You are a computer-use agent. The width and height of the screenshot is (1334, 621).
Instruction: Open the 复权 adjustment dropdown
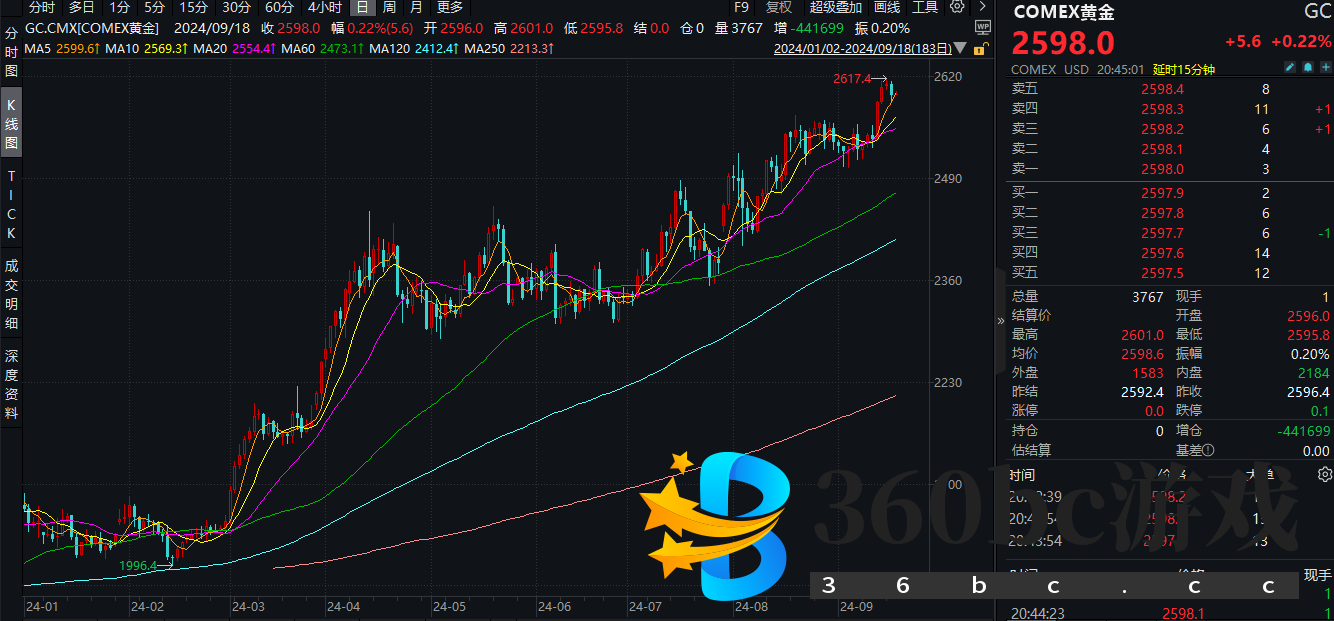777,7
